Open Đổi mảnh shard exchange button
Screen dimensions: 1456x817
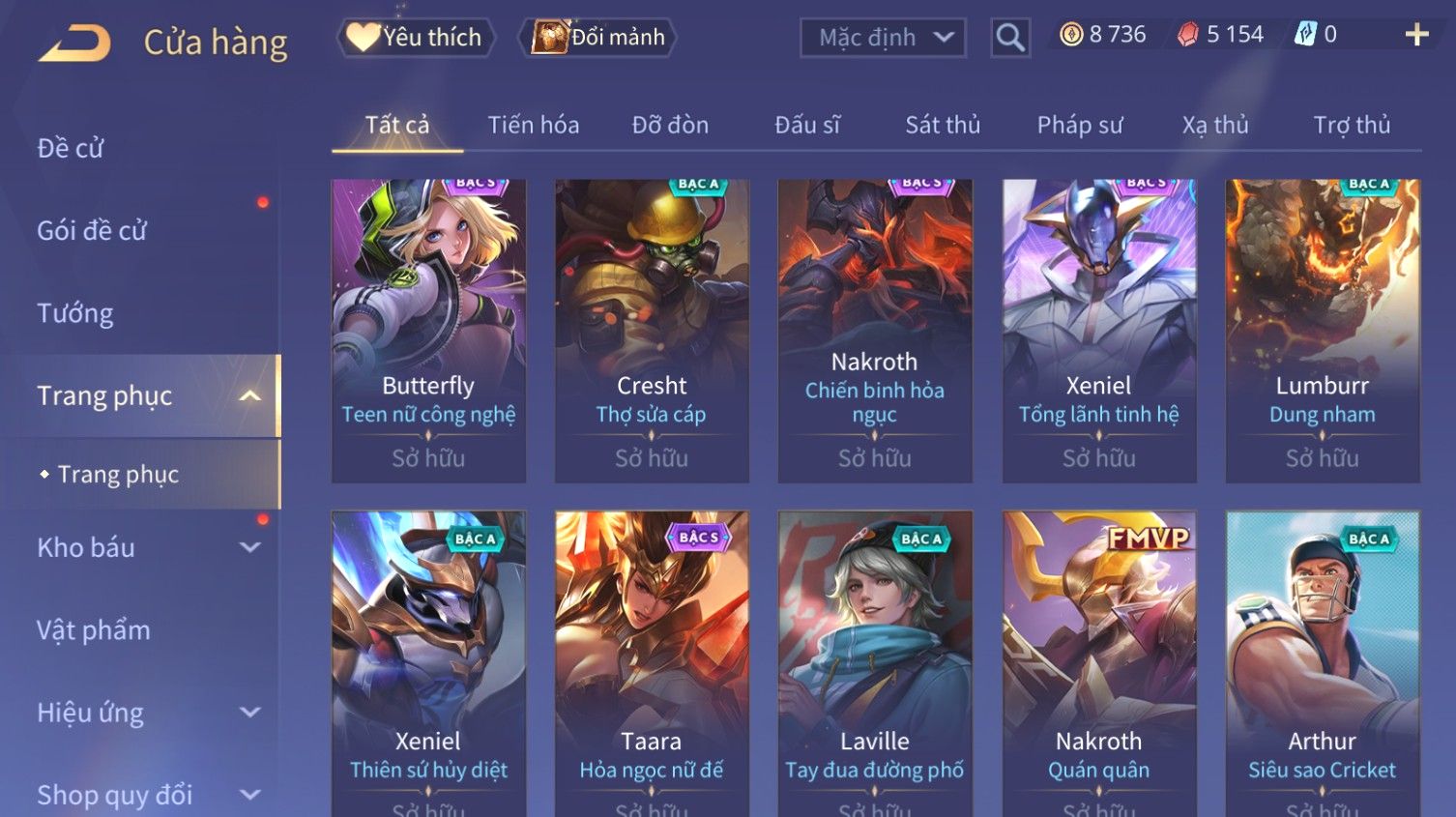point(597,38)
